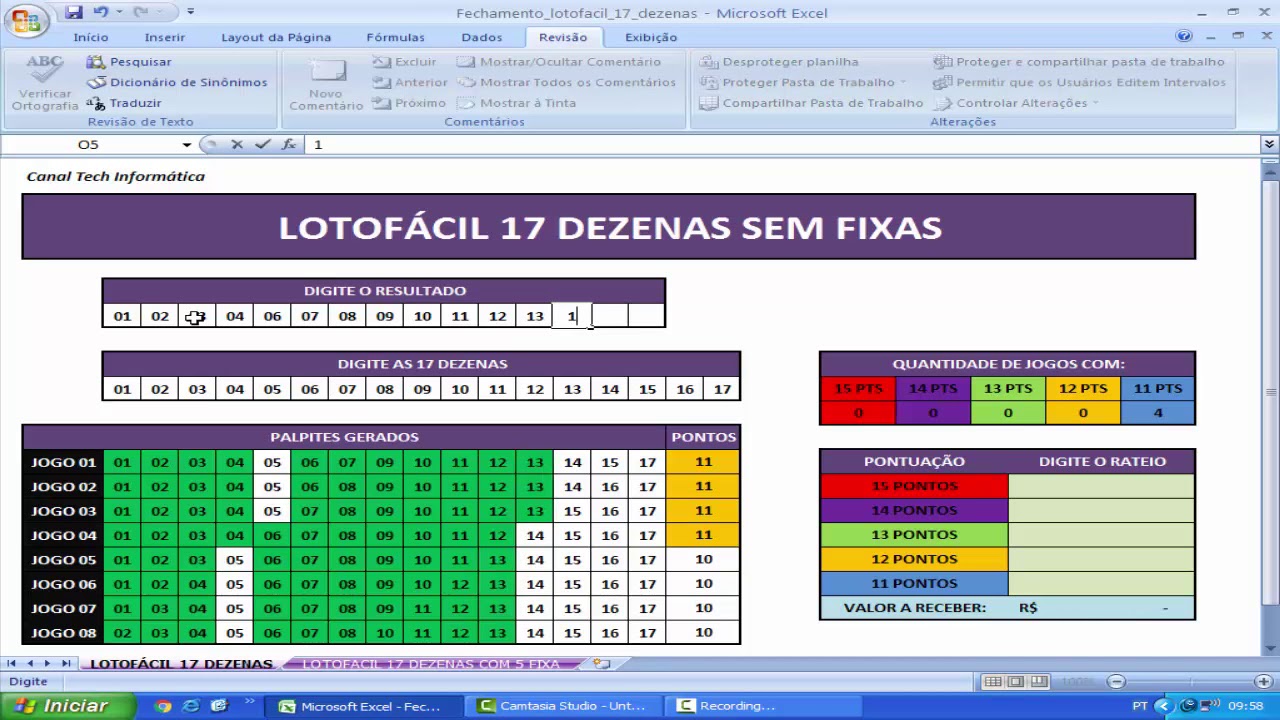Switch to the Exibição tab
Viewport: 1280px width, 720px height.
point(651,37)
